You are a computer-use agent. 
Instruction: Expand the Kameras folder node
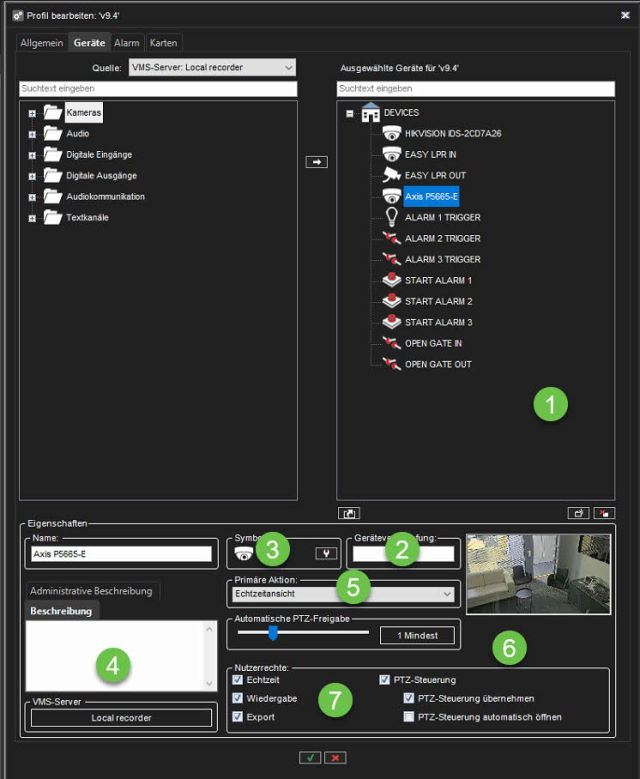[32, 113]
